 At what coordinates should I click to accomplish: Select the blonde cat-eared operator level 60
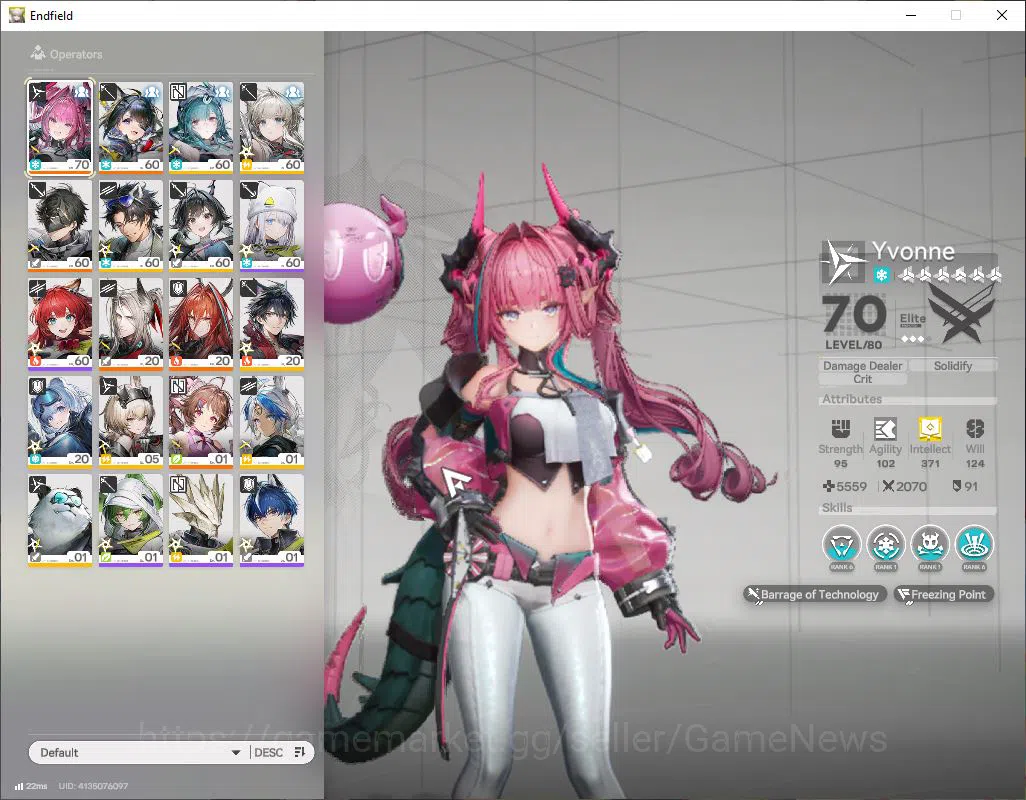(x=272, y=128)
